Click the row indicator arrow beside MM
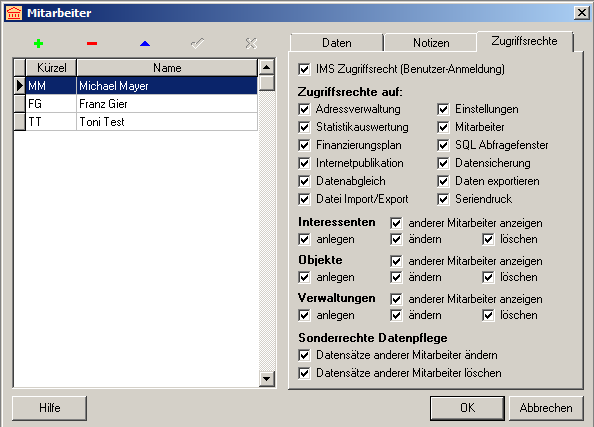The height and width of the screenshot is (427, 594). (x=20, y=86)
